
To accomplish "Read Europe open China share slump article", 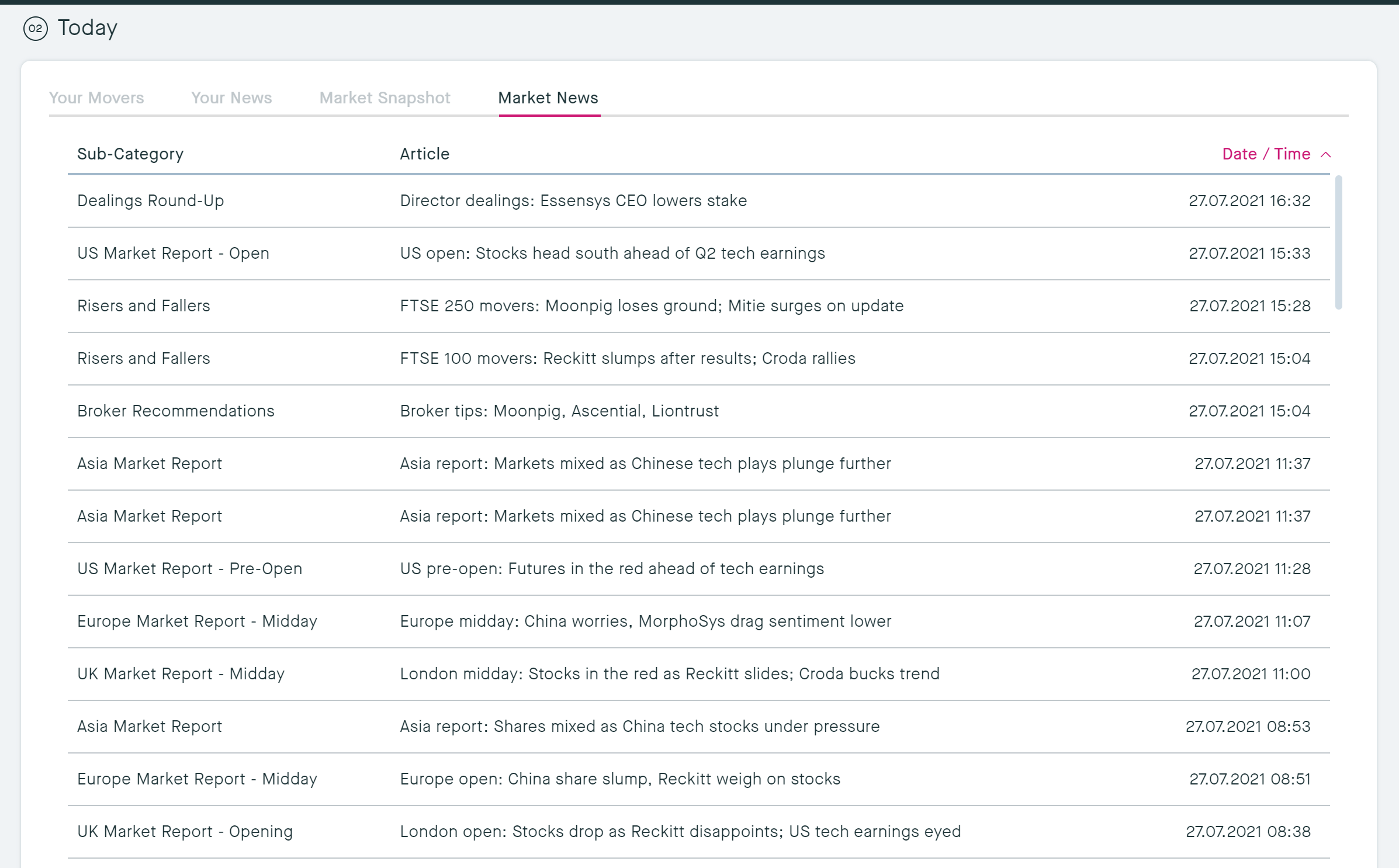I will [x=619, y=779].
